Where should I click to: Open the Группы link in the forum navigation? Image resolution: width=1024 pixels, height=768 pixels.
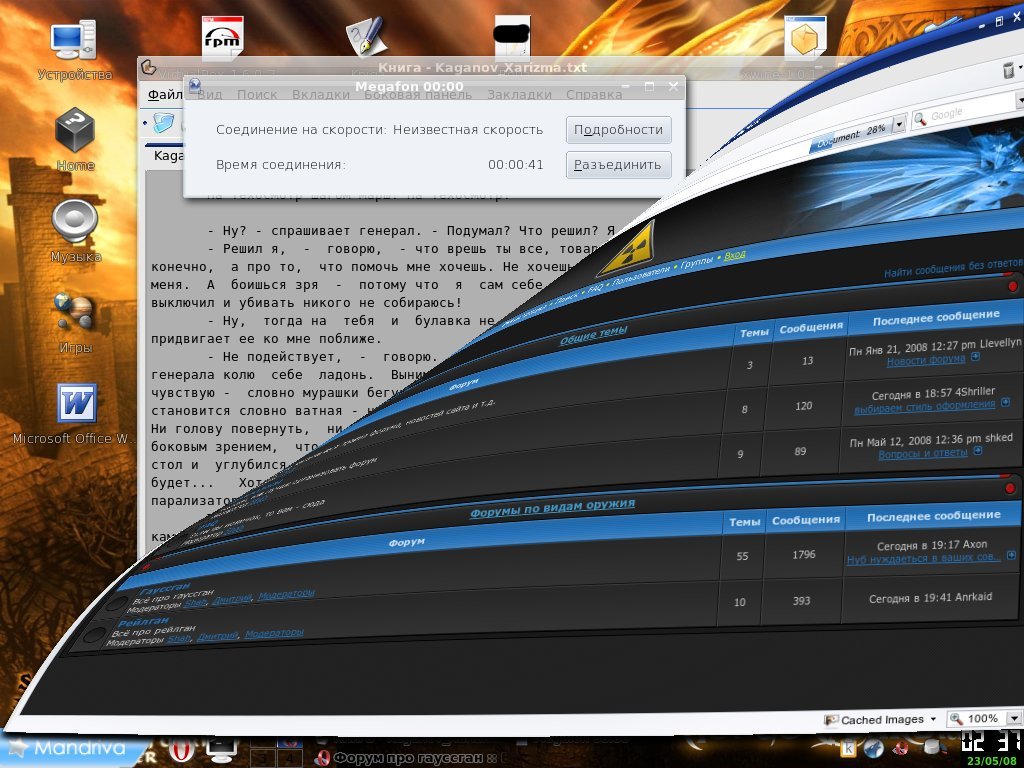tap(696, 264)
